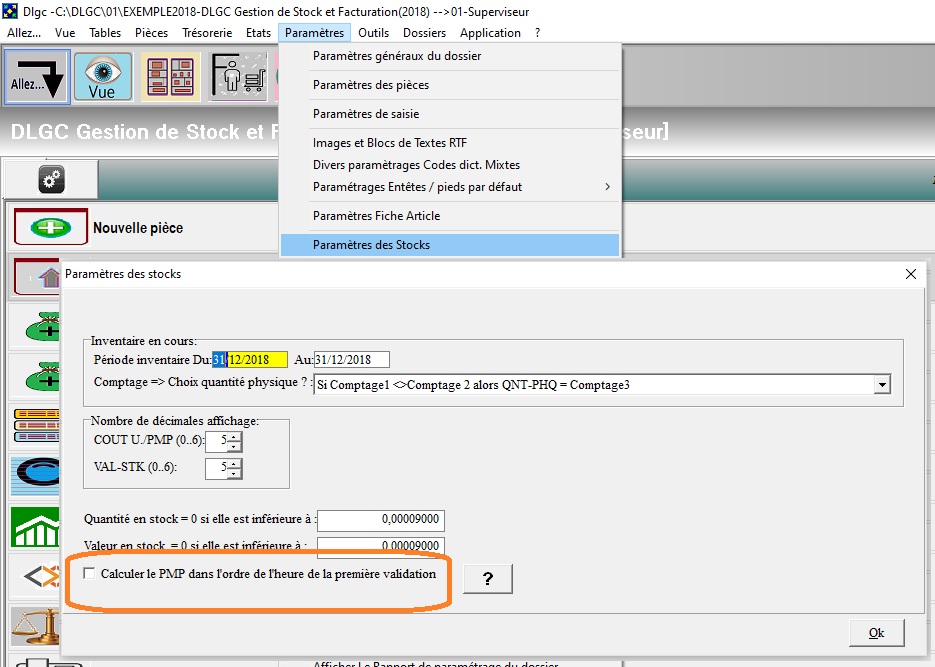Screen dimensions: 935x667
Task: Click the person with shopping cart icon
Action: coord(238,77)
